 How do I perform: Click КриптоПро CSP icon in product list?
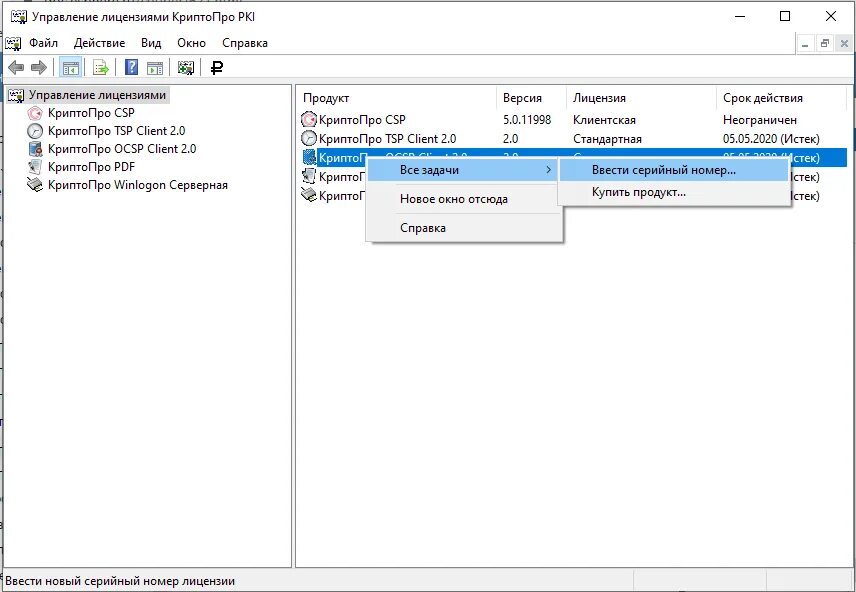309,120
